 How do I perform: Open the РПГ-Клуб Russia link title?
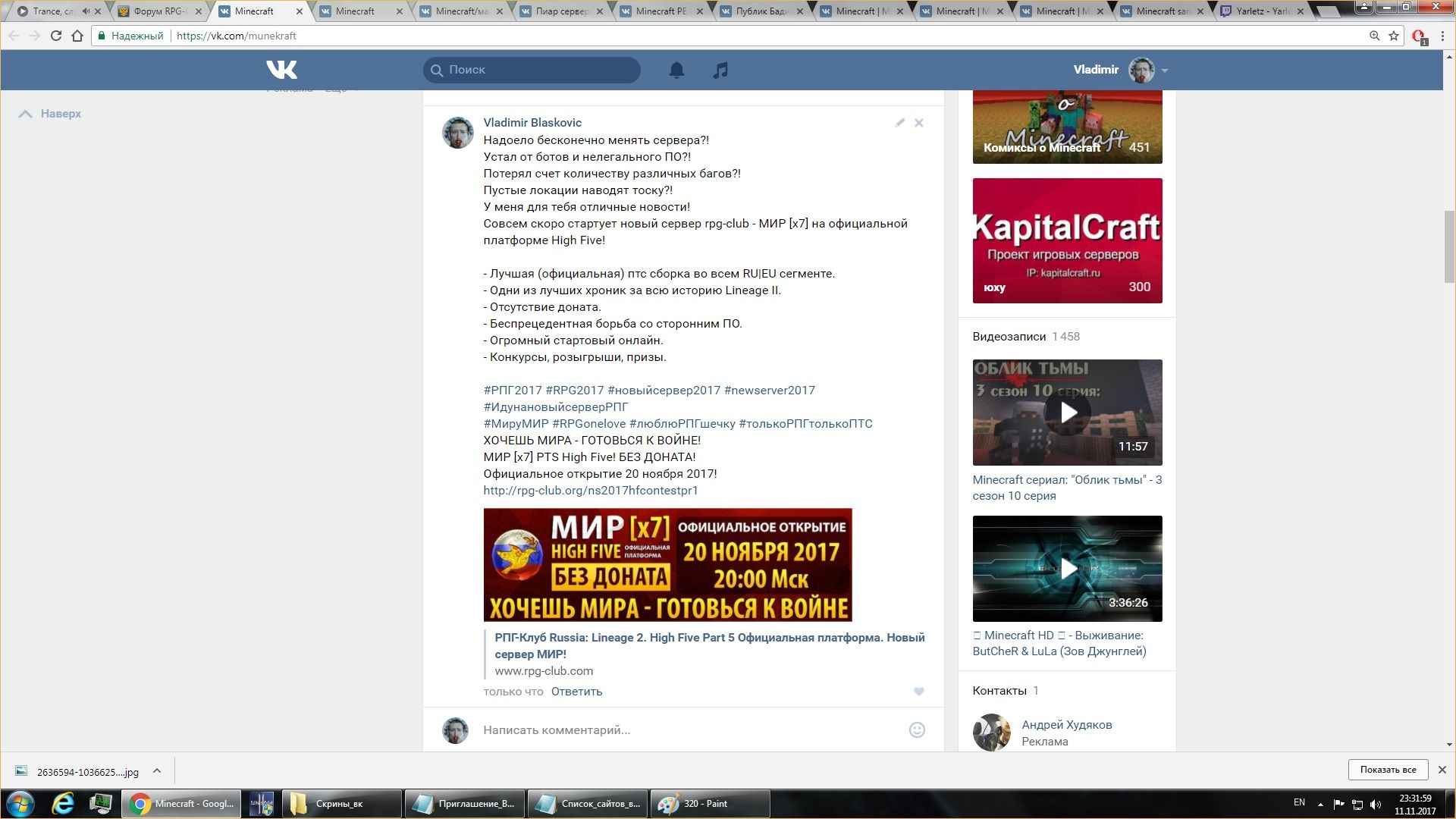point(710,645)
